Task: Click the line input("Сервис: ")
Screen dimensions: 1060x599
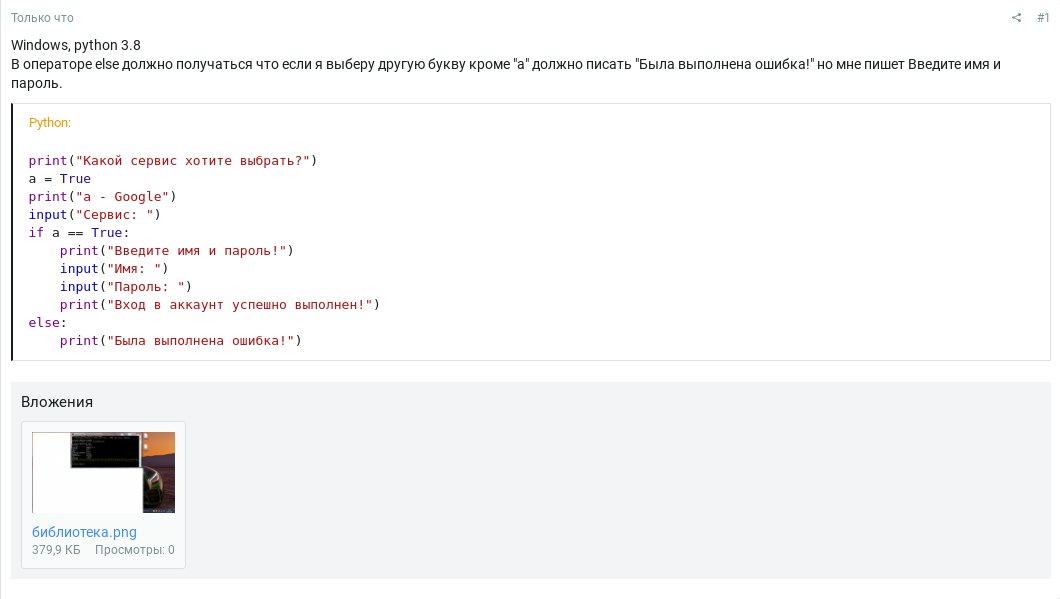Action: [95, 214]
